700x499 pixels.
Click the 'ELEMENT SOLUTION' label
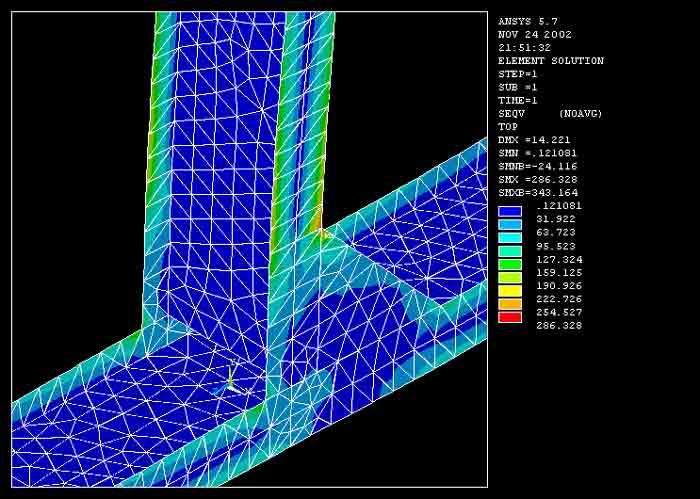[551, 61]
